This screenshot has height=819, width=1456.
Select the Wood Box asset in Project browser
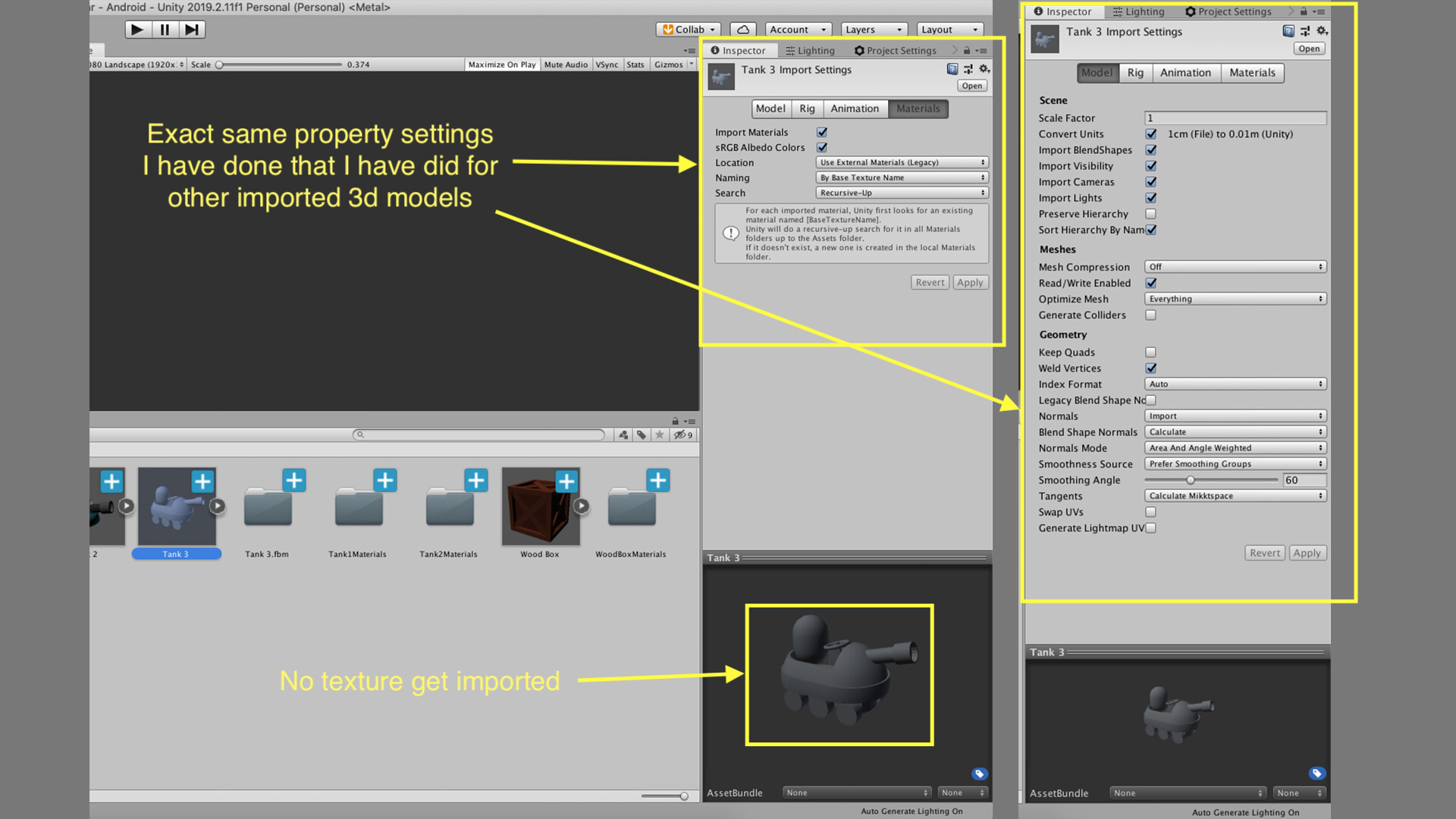point(539,507)
